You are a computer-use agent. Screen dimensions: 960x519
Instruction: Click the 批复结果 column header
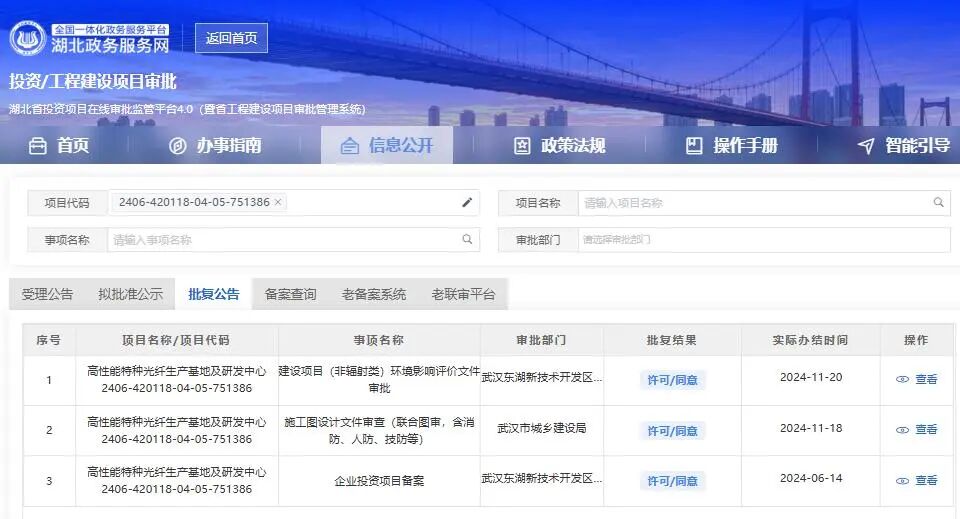coord(672,340)
